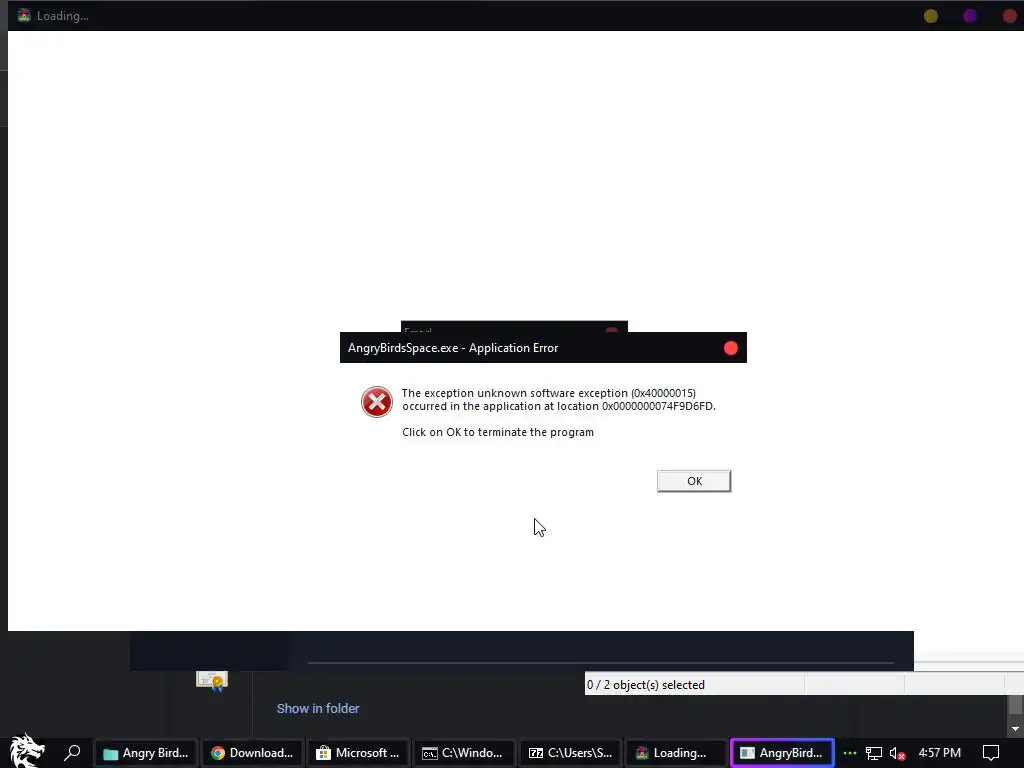The image size is (1024, 768).
Task: Click the muted volume tray icon
Action: tap(897, 754)
